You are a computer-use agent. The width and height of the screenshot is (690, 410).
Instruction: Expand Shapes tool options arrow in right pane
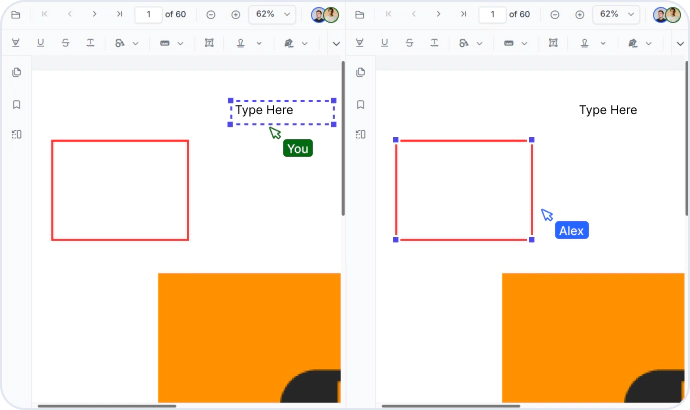(480, 43)
